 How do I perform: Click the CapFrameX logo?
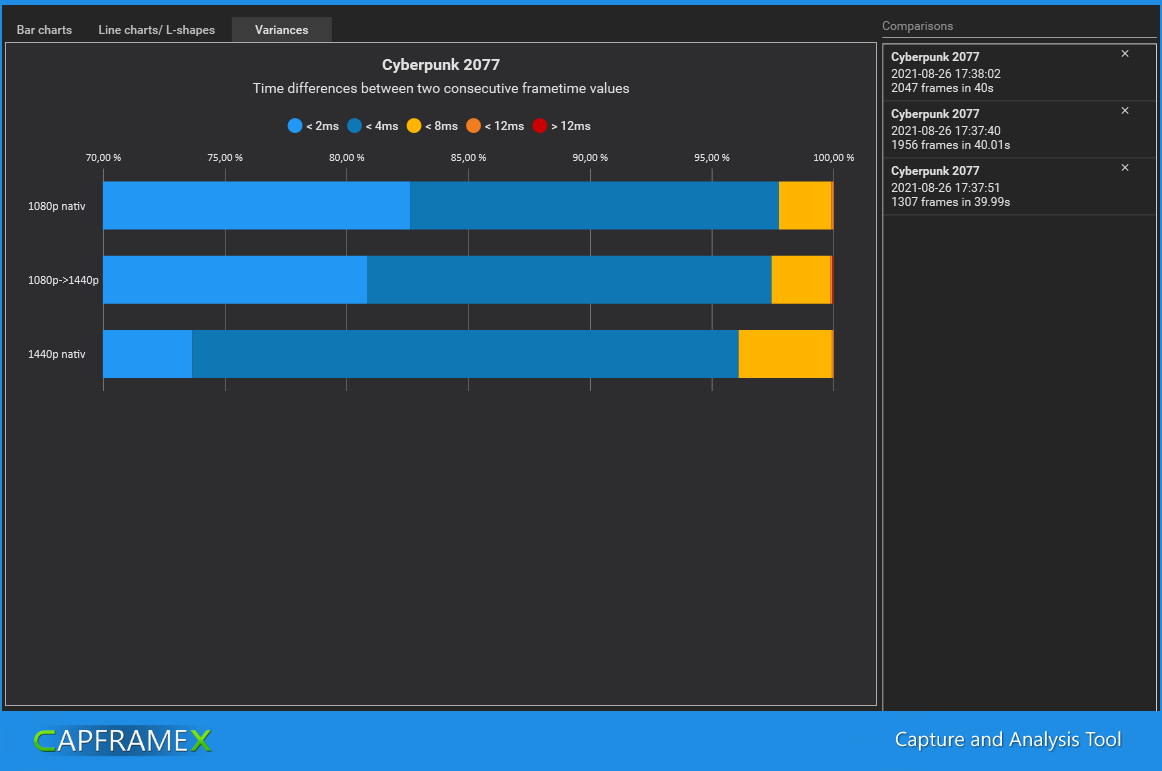[x=123, y=741]
